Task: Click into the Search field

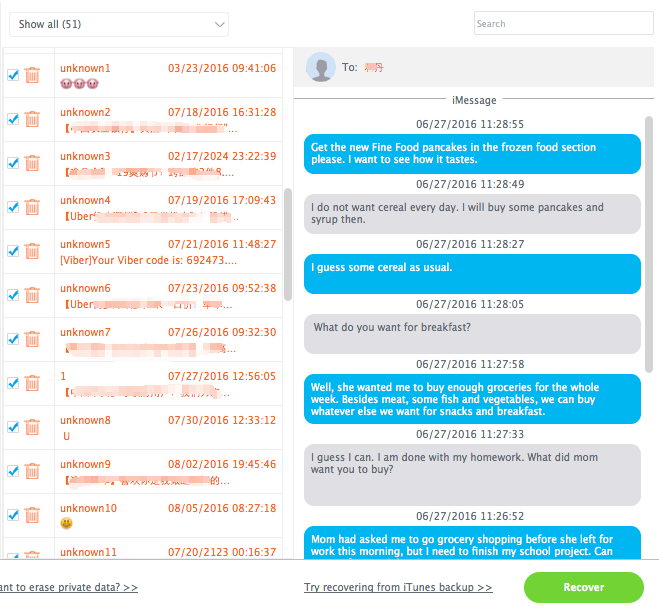Action: [564, 24]
